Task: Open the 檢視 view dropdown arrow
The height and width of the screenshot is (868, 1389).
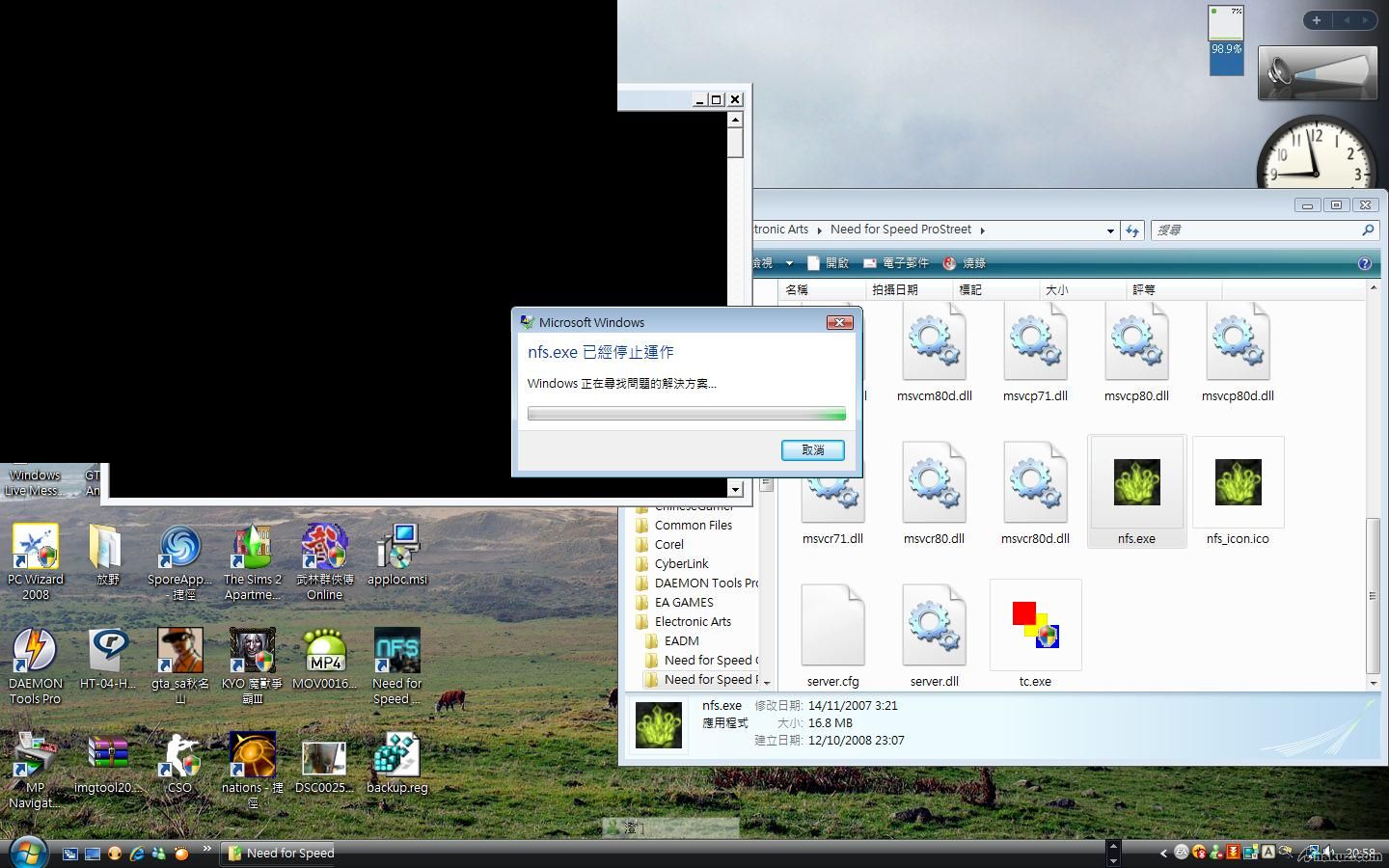Action: click(x=789, y=263)
